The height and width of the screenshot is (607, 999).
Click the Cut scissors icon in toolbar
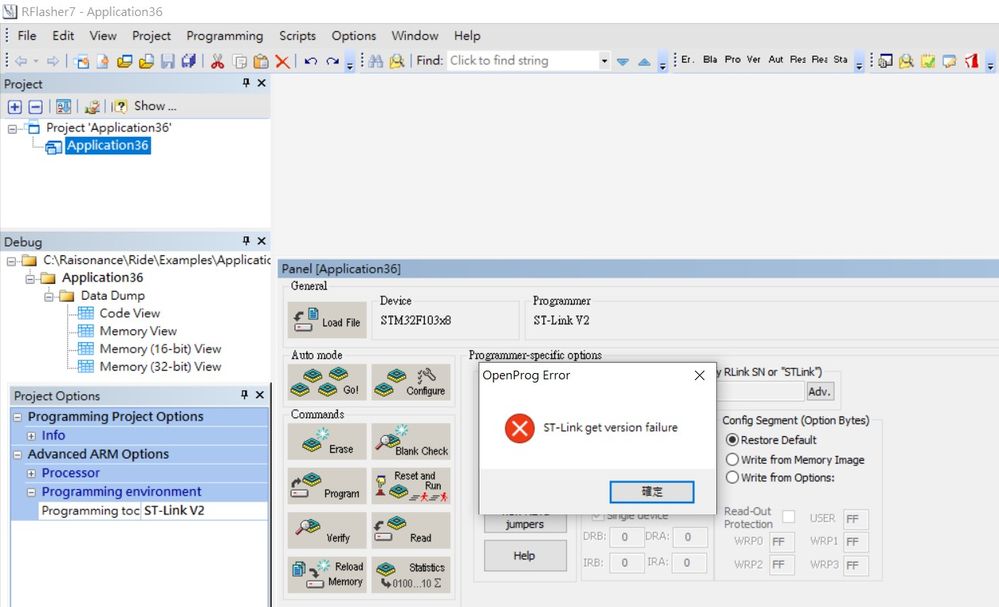tap(217, 61)
